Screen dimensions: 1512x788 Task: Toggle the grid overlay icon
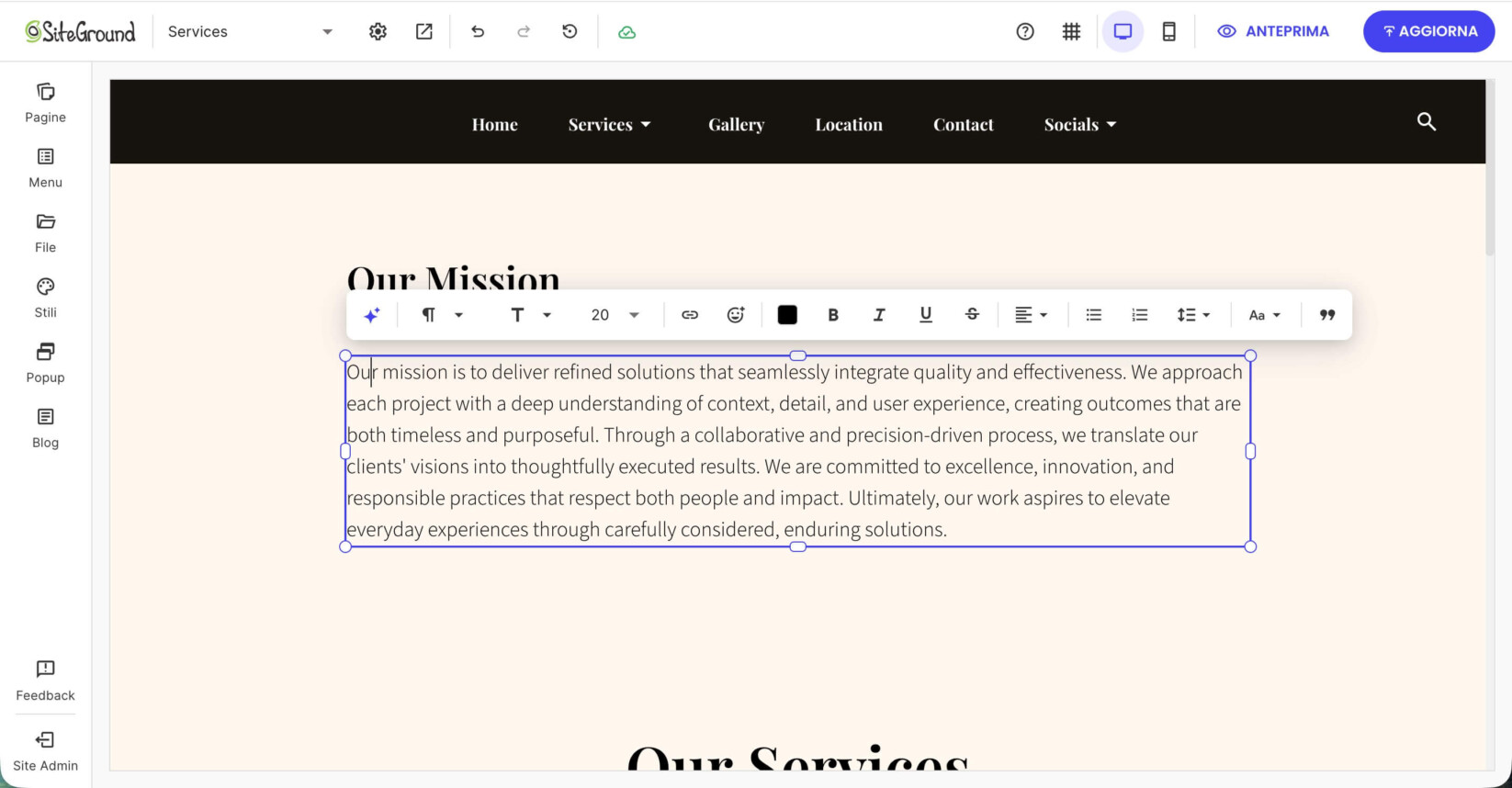tap(1071, 31)
